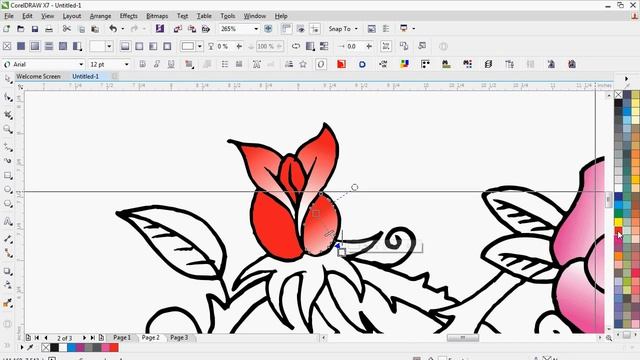
Task: Click the Import icon
Action: (x=178, y=29)
